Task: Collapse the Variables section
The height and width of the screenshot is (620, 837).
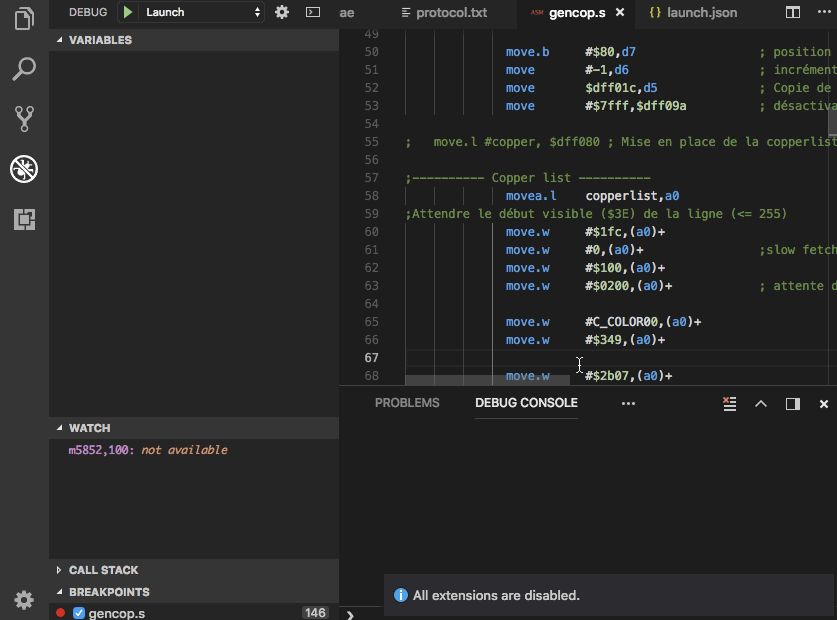Action: tap(60, 40)
